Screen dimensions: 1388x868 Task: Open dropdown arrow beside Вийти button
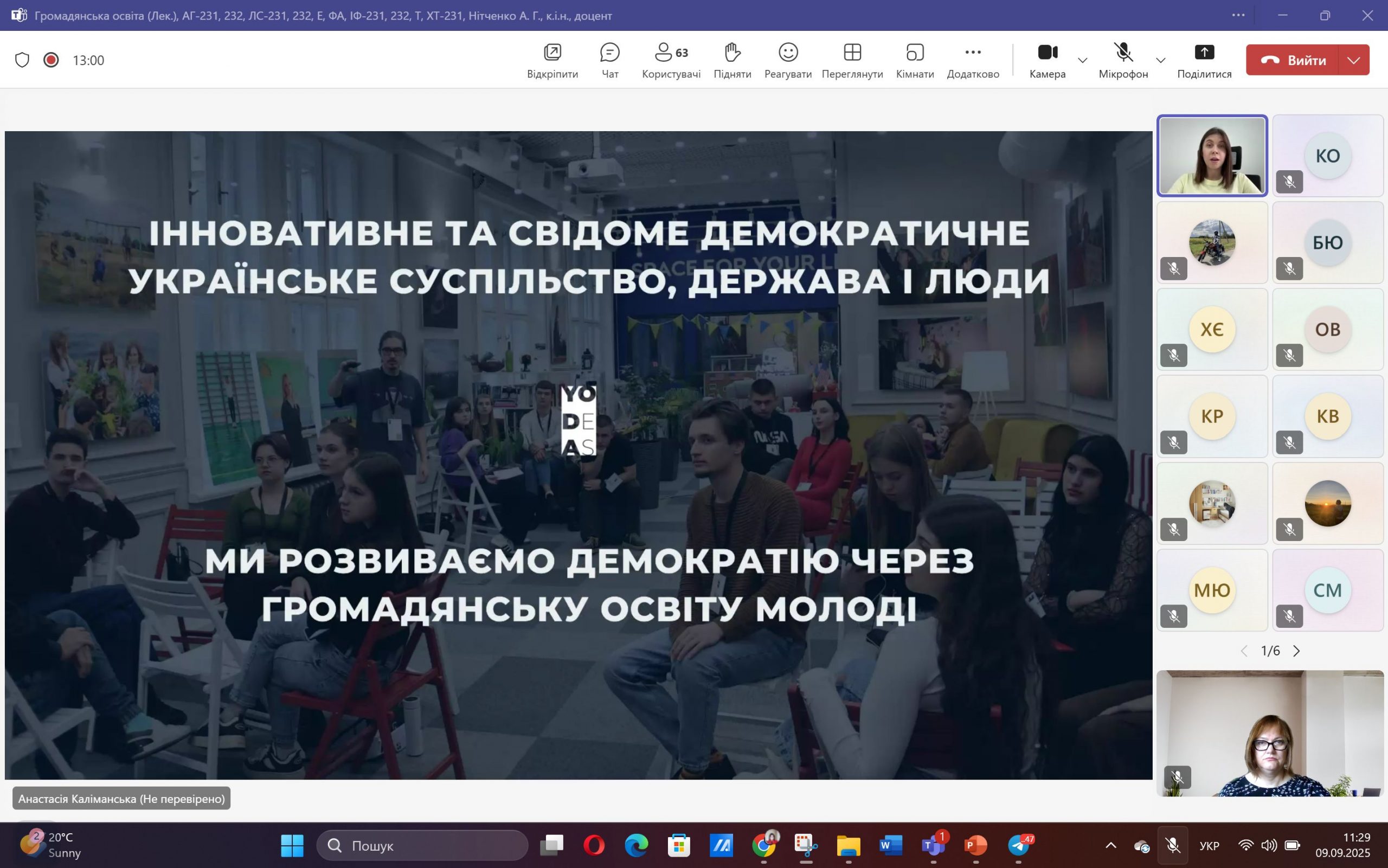[1353, 60]
